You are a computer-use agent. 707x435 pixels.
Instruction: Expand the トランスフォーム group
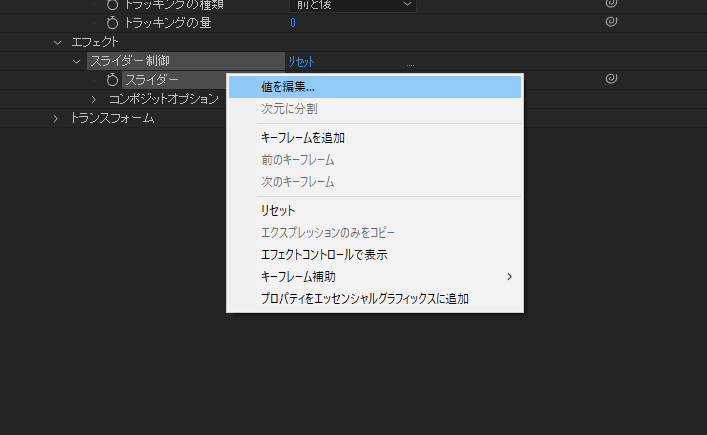click(x=55, y=119)
